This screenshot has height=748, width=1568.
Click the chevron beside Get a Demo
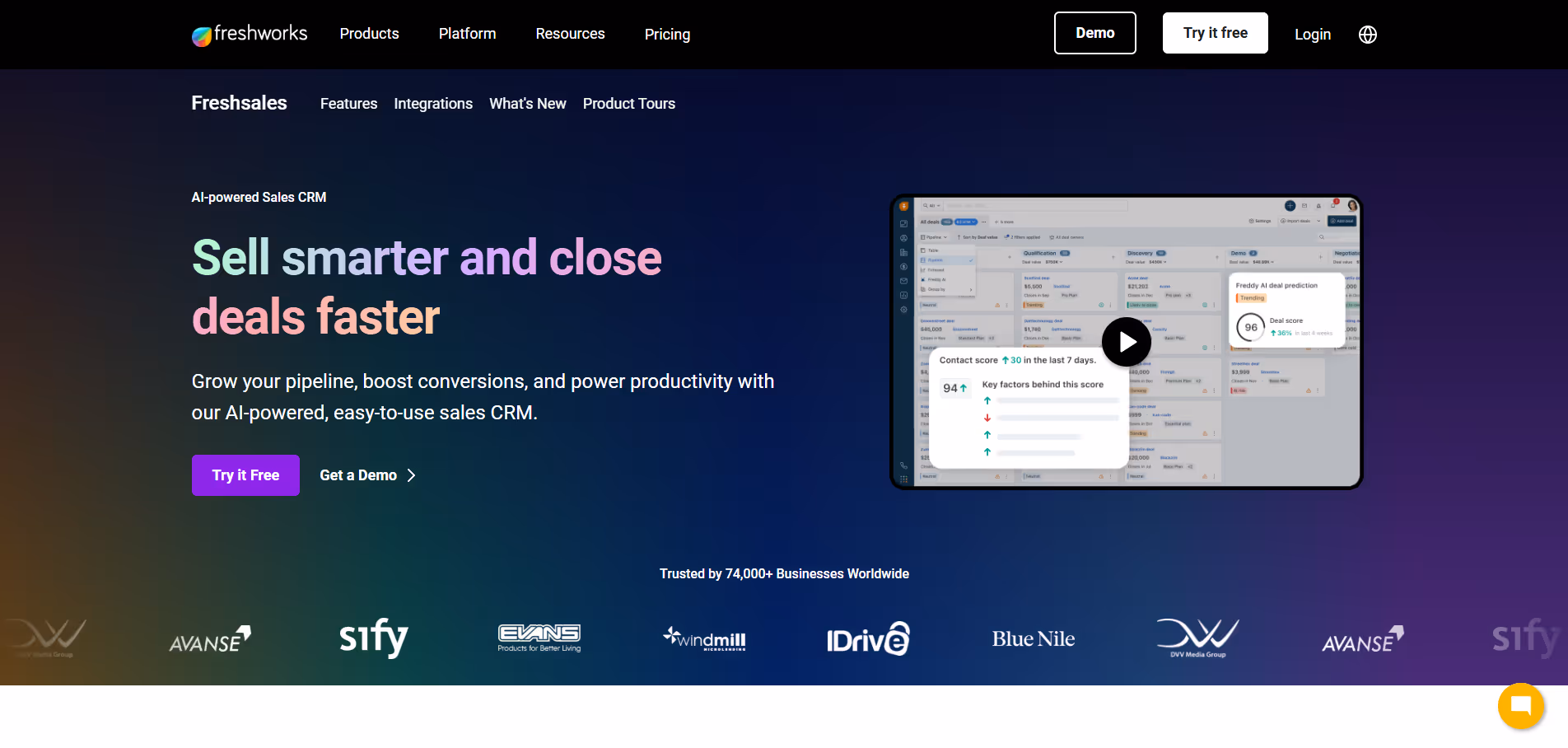click(411, 475)
